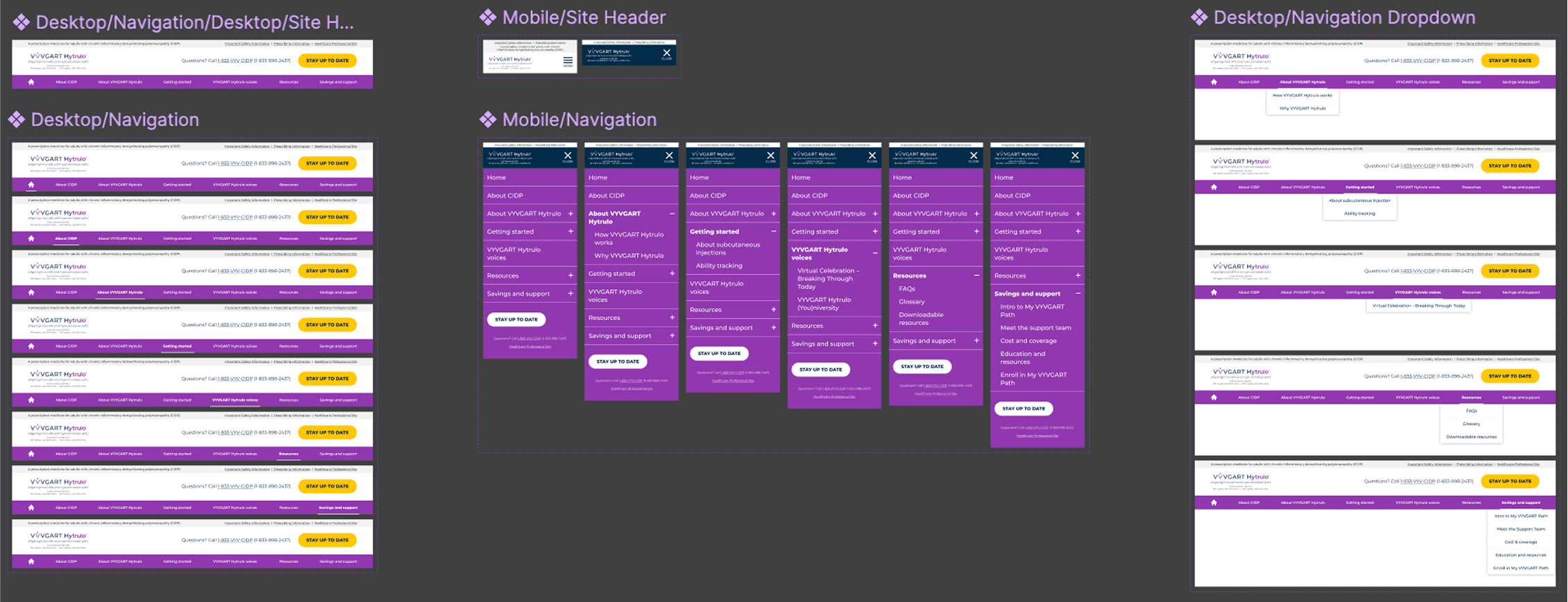The width and height of the screenshot is (1568, 602).
Task: Click 'Intro to My VYVGART Path' in desktop dropdown
Action: click(1520, 516)
